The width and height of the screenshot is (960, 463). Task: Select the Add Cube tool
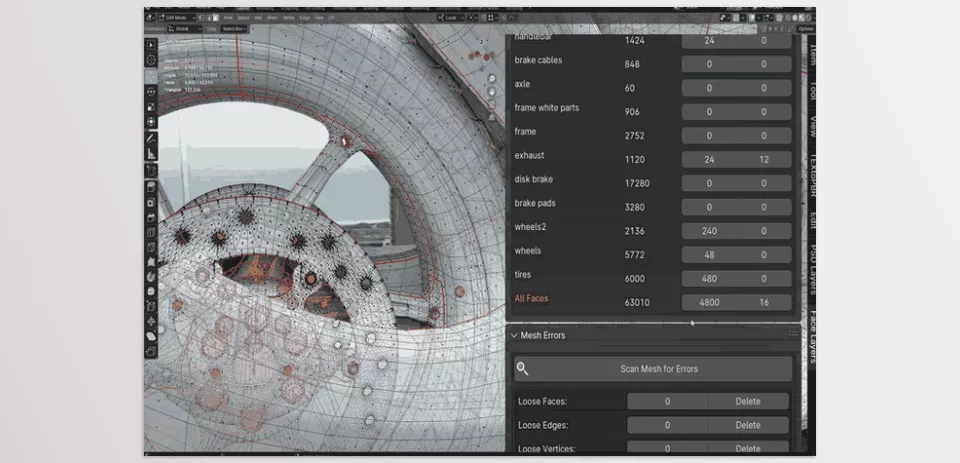pos(151,170)
